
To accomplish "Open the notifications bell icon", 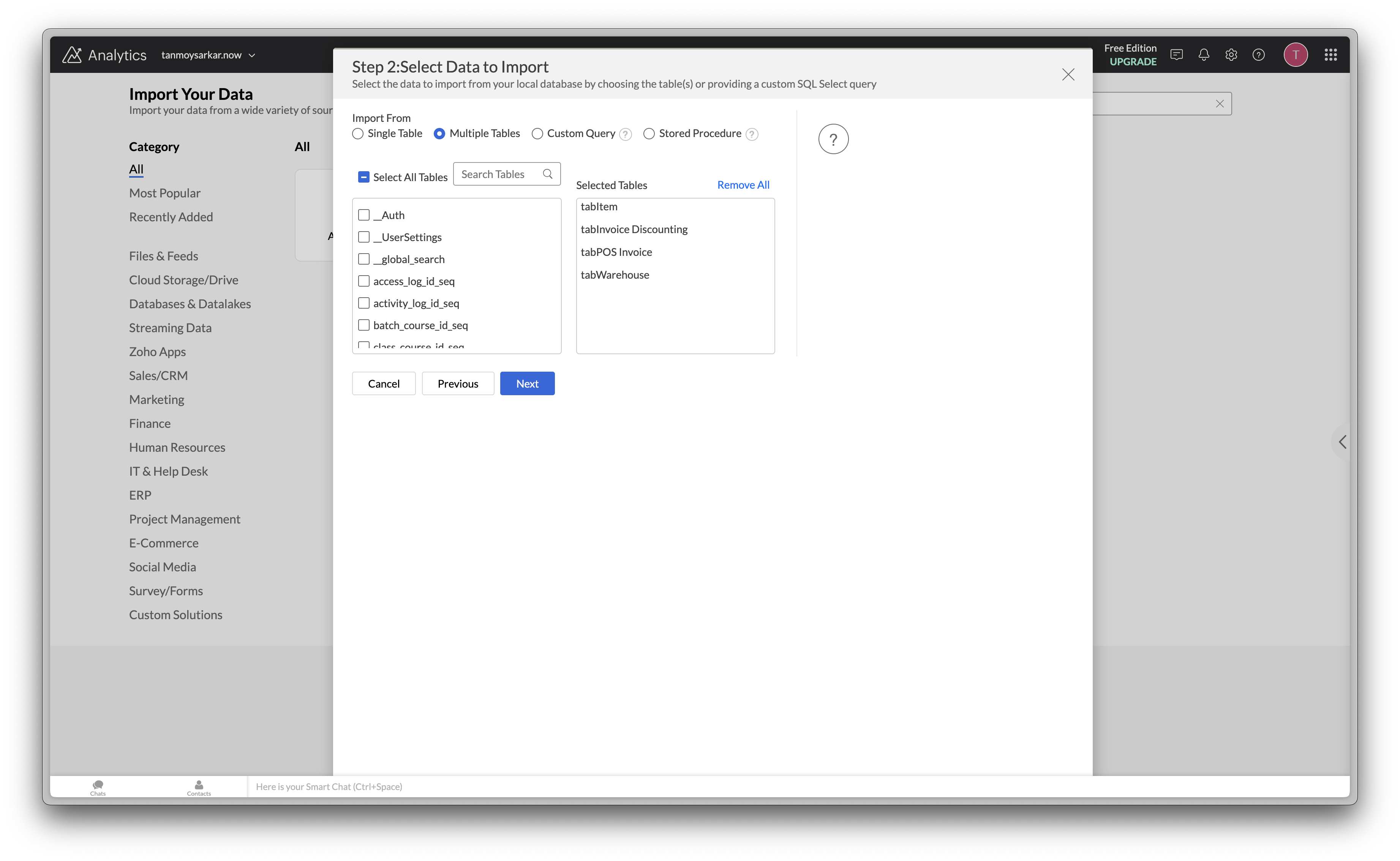I will pyautogui.click(x=1204, y=55).
